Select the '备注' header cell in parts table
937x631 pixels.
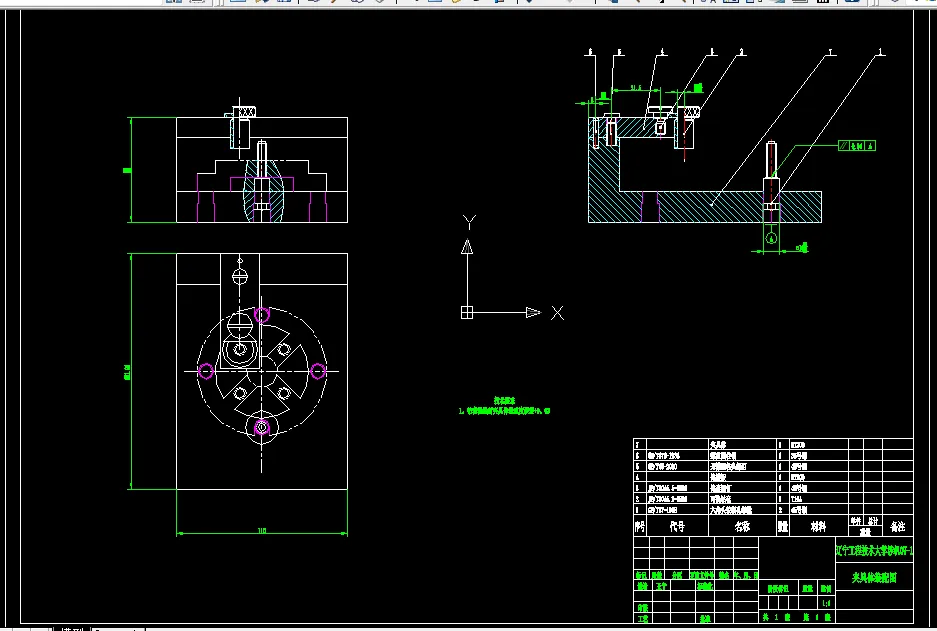click(898, 526)
